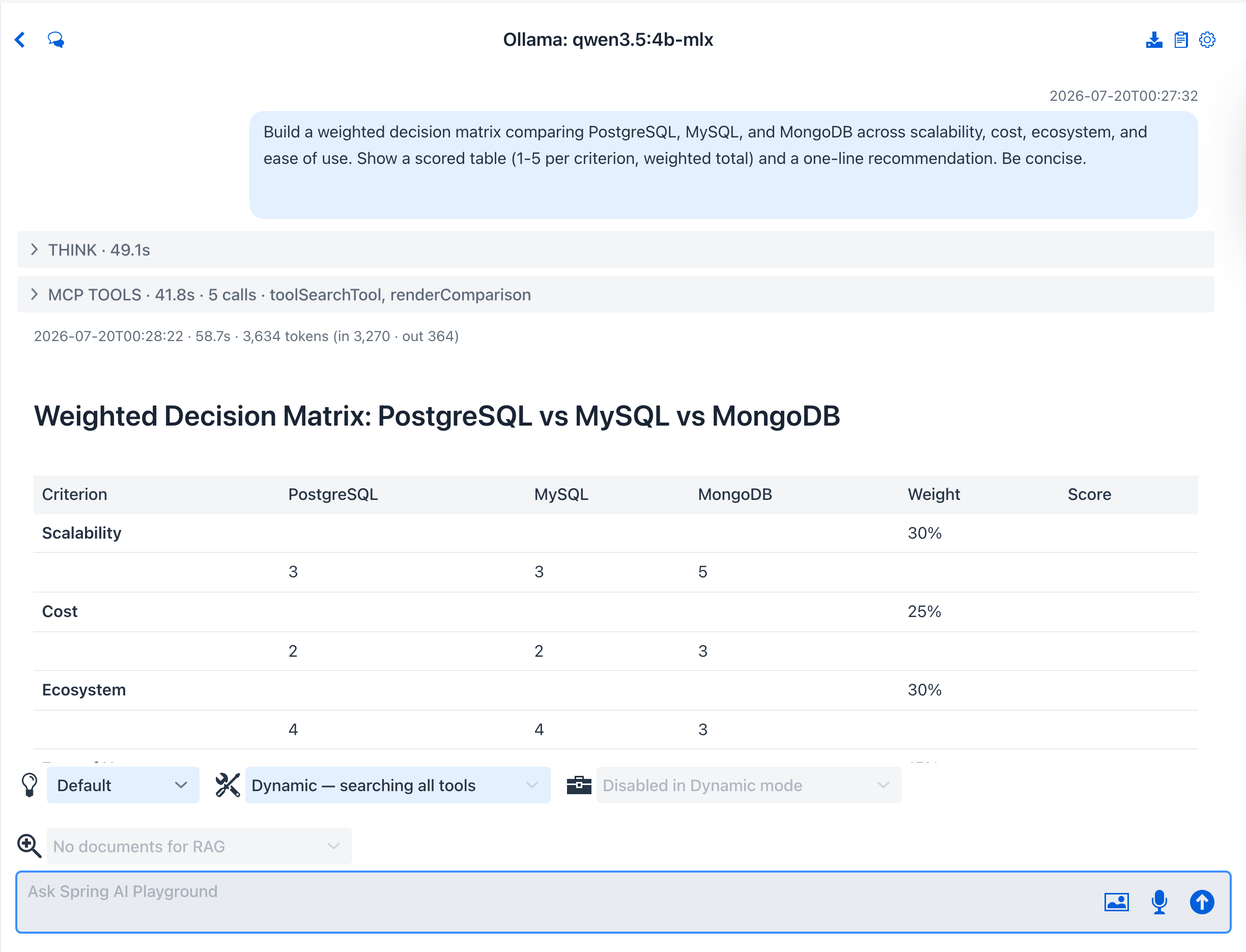Screen dimensions: 1246x952
Task: Click the Ecosystem row label
Action: coord(84,690)
